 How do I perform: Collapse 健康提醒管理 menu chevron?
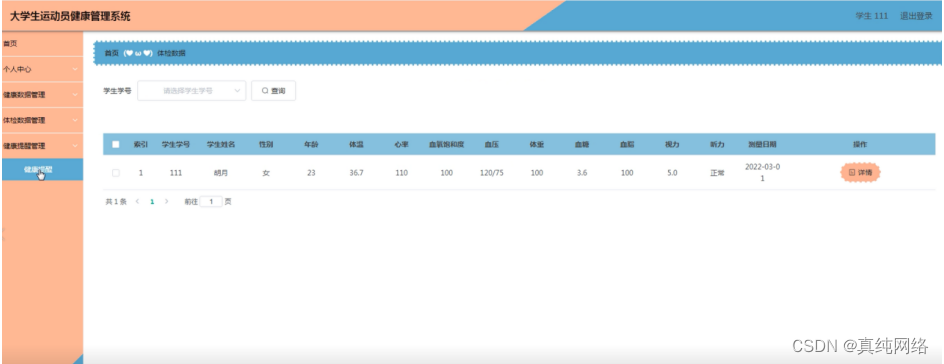coord(75,146)
